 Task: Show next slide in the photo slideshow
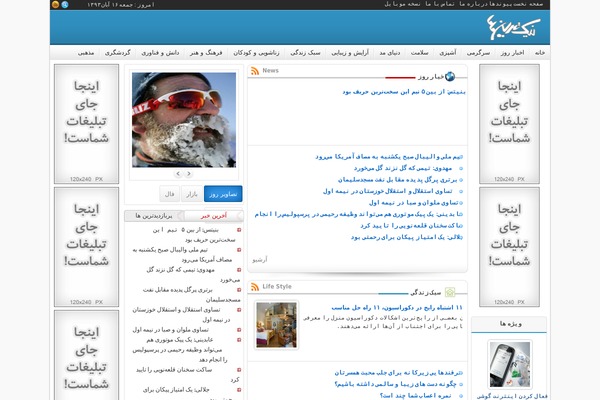click(189, 174)
